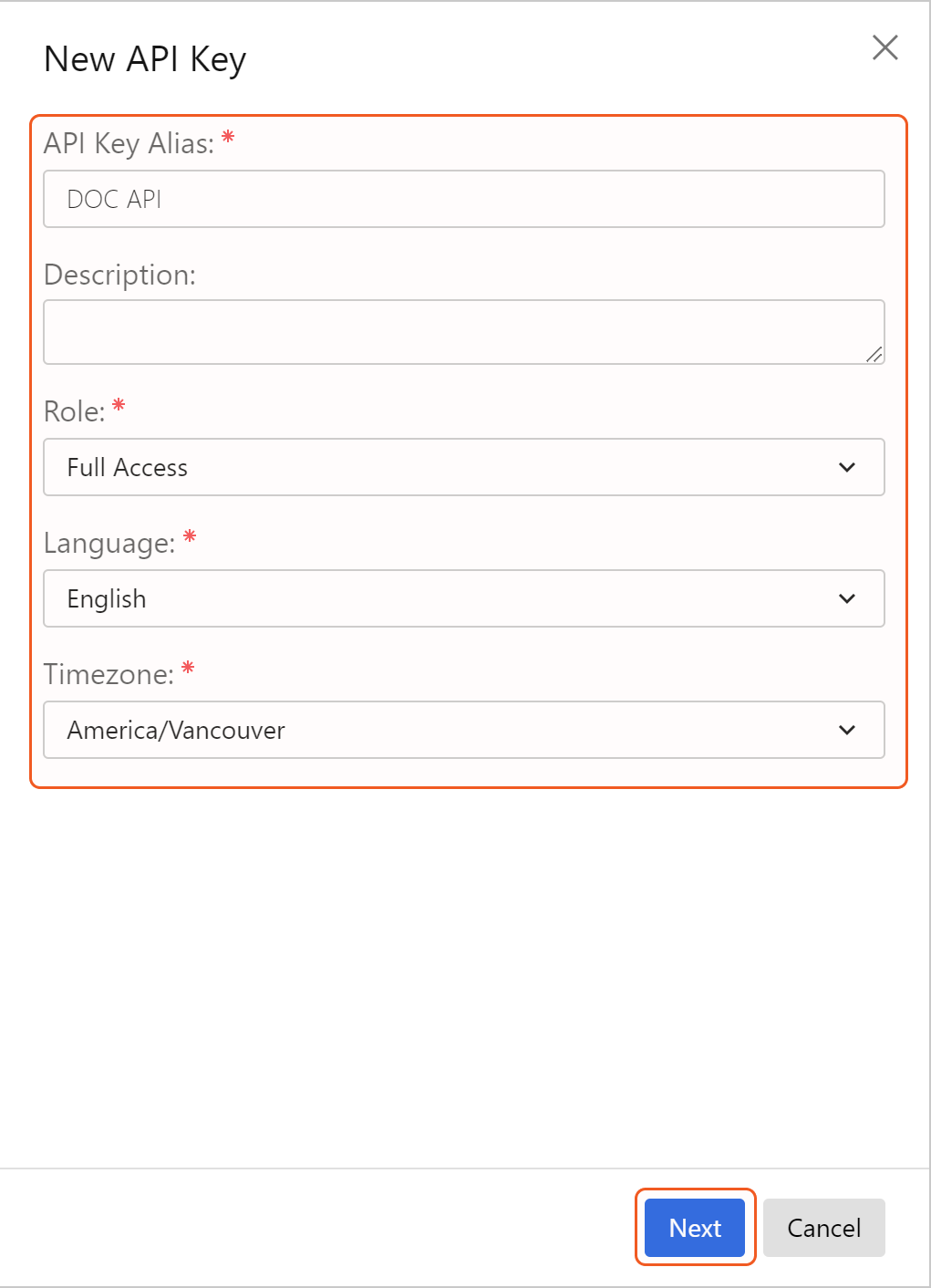This screenshot has height=1288, width=931.
Task: Click the "Timezone:" field label
Action: click(108, 675)
